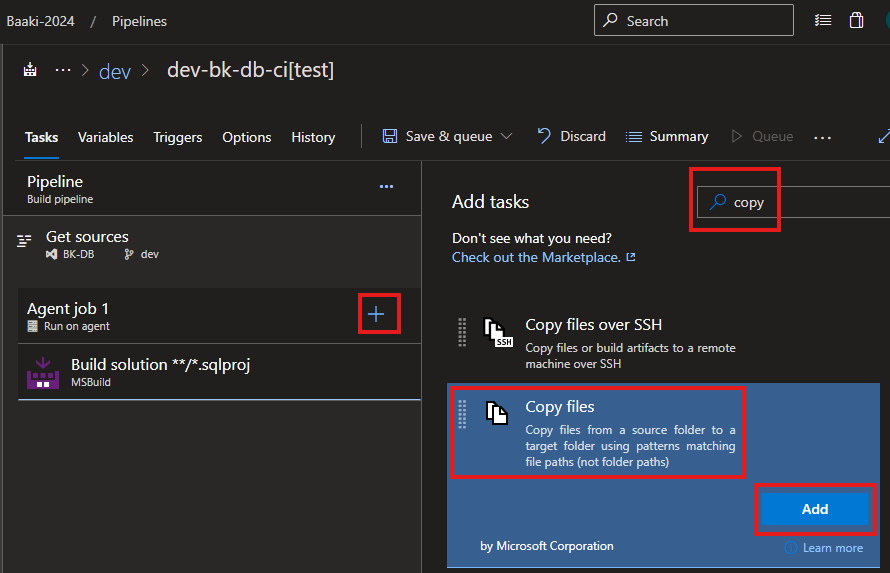This screenshot has height=573, width=890.
Task: Open the pipeline Summary
Action: click(x=667, y=137)
